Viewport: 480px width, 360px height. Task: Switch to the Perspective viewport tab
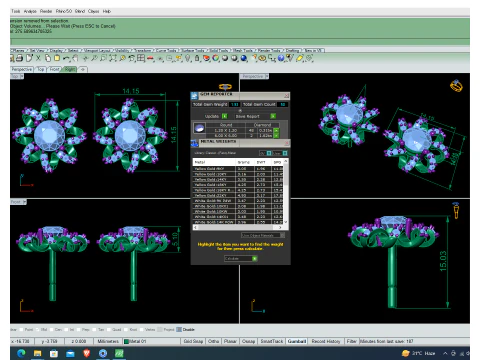pyautogui.click(x=22, y=69)
